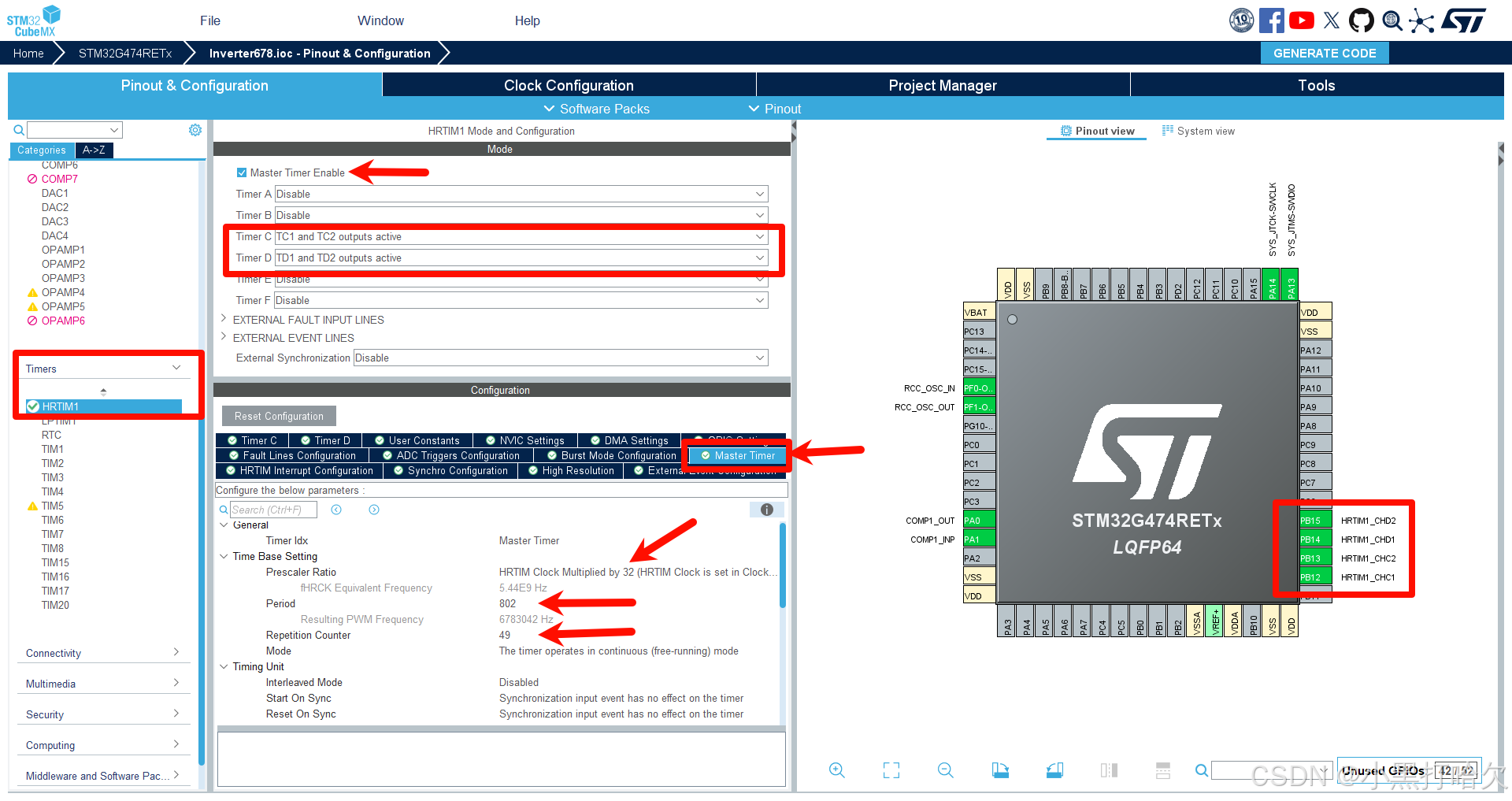
Task: Toggle the vertical split view icon
Action: point(1109,770)
